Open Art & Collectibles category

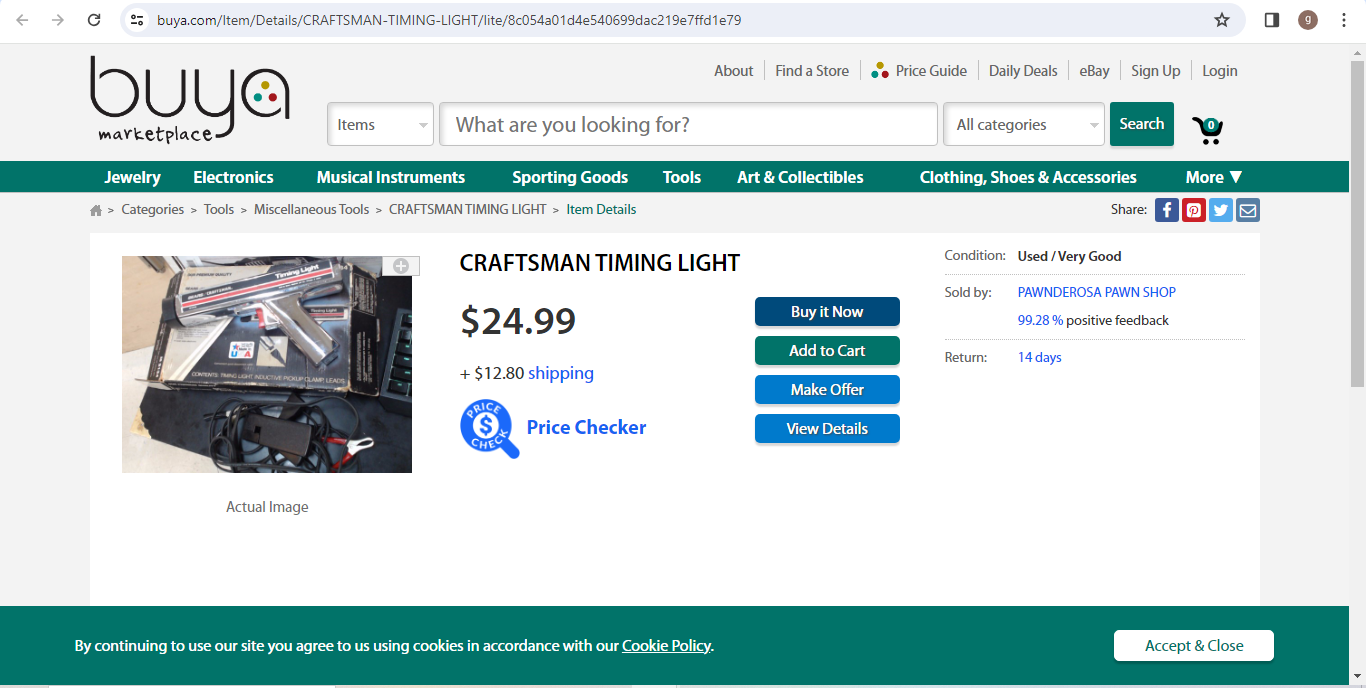pyautogui.click(x=800, y=177)
